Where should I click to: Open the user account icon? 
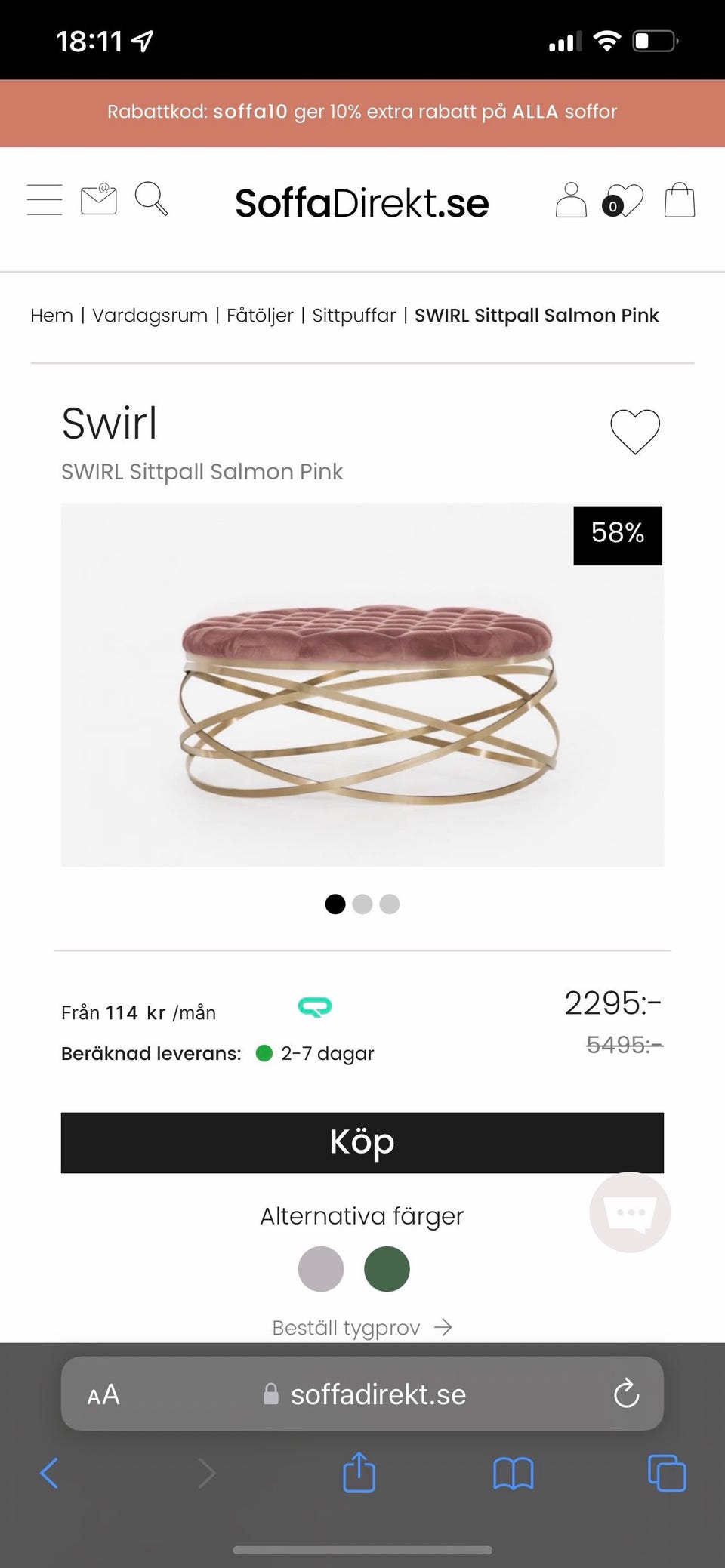point(571,200)
